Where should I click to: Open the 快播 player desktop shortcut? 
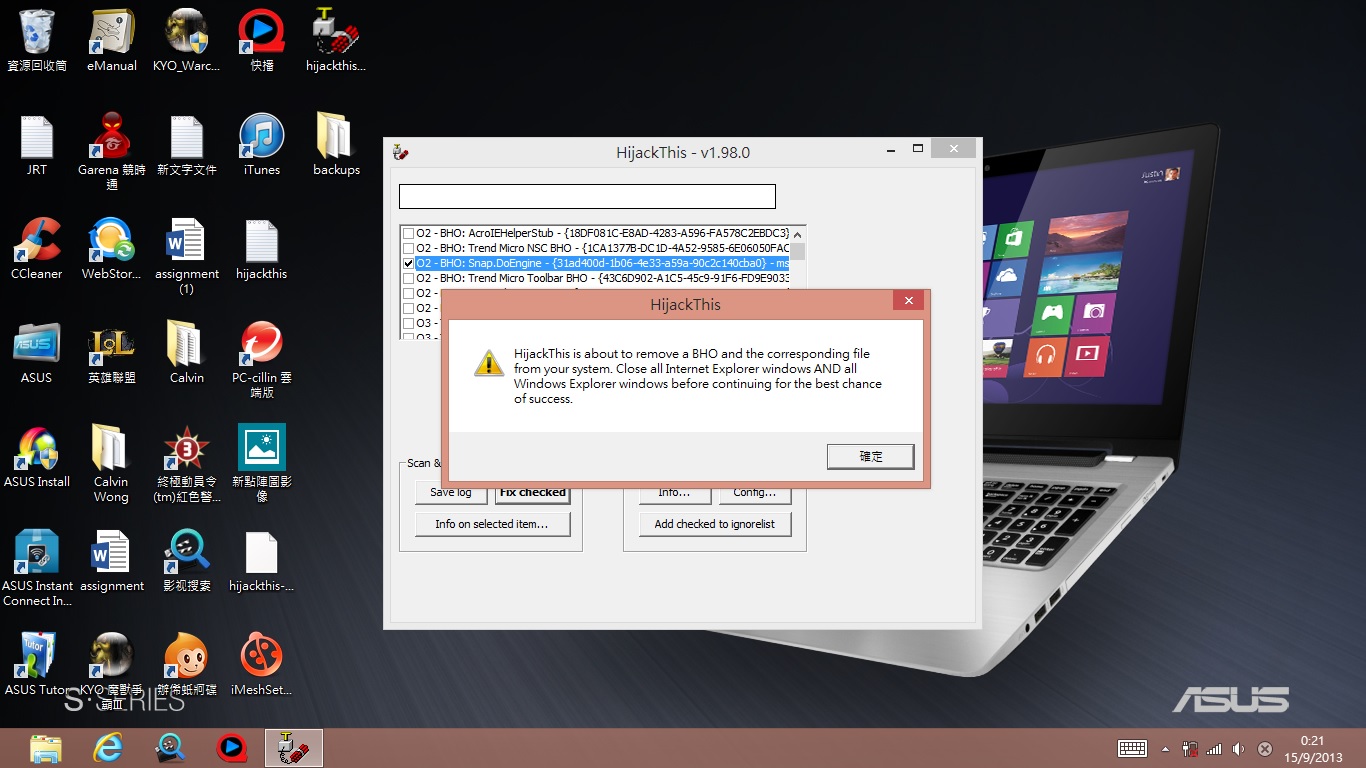click(262, 40)
